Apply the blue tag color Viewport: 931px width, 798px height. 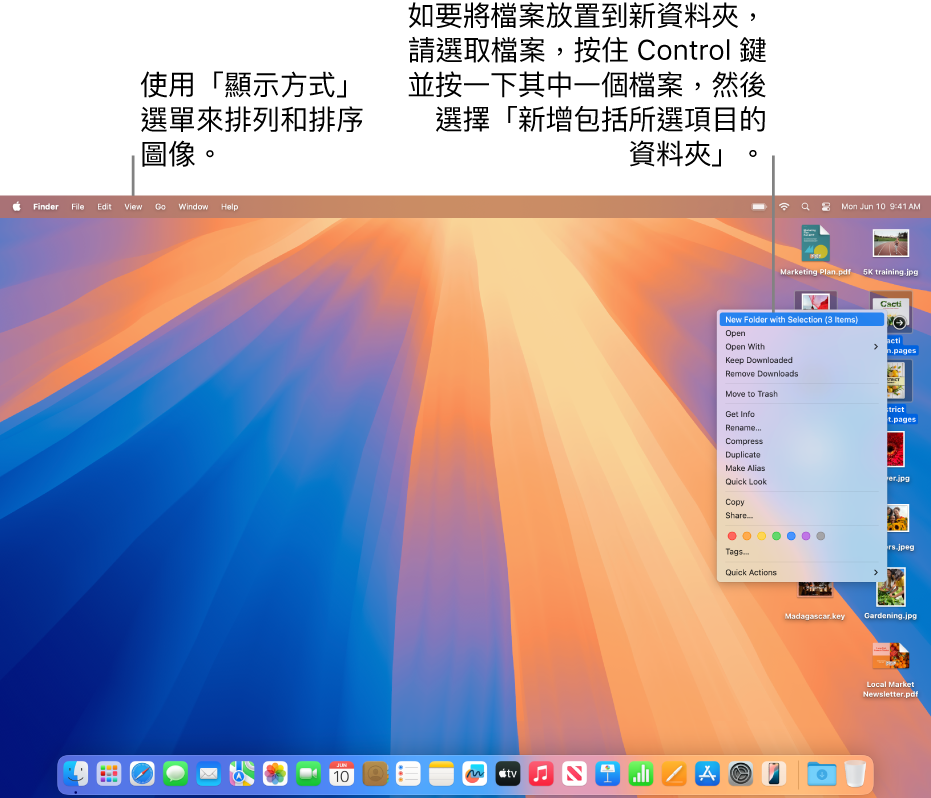791,536
